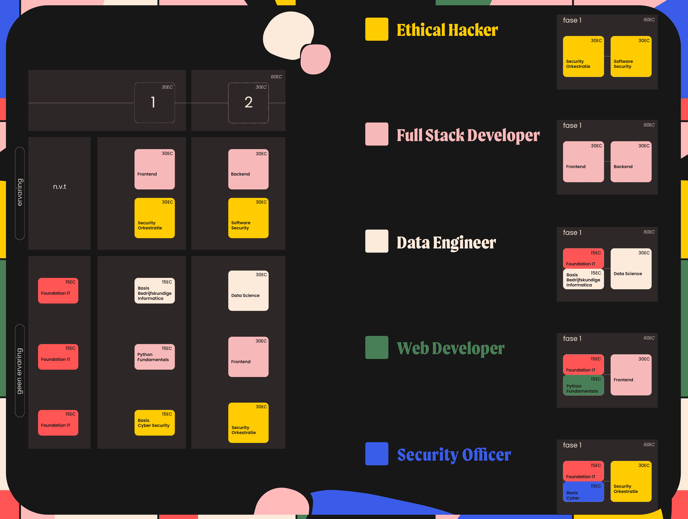Click blue Basis Cyber card in Security Officer panel

(x=583, y=492)
